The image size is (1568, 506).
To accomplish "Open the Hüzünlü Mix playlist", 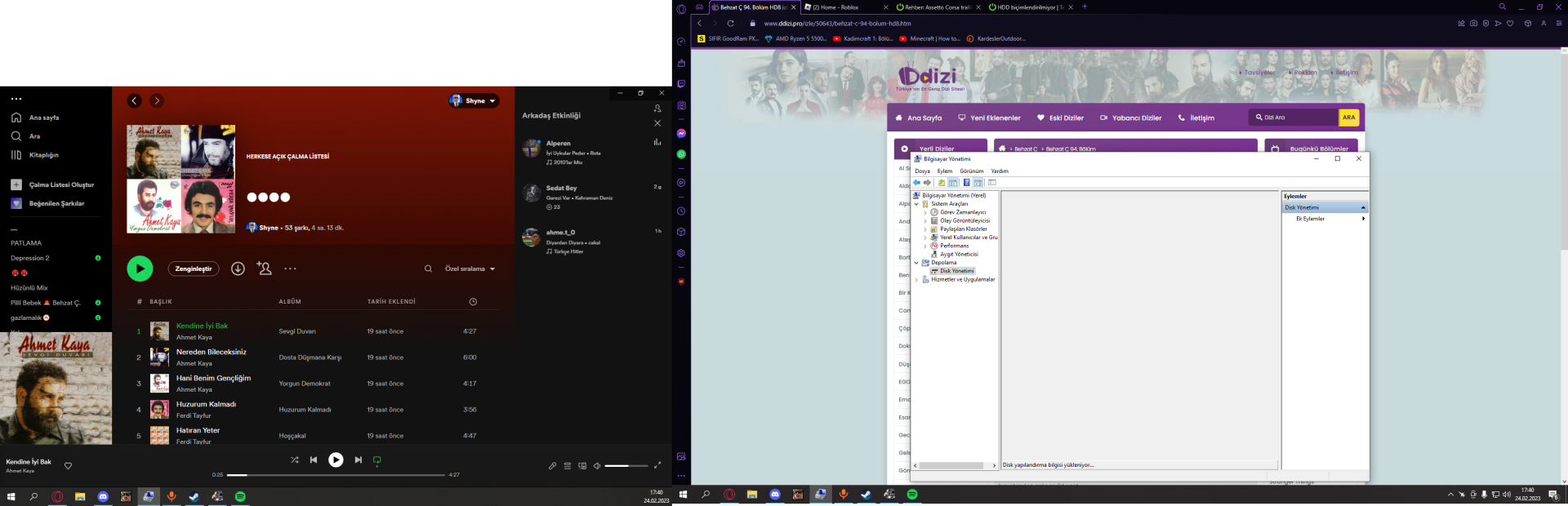I will point(29,288).
